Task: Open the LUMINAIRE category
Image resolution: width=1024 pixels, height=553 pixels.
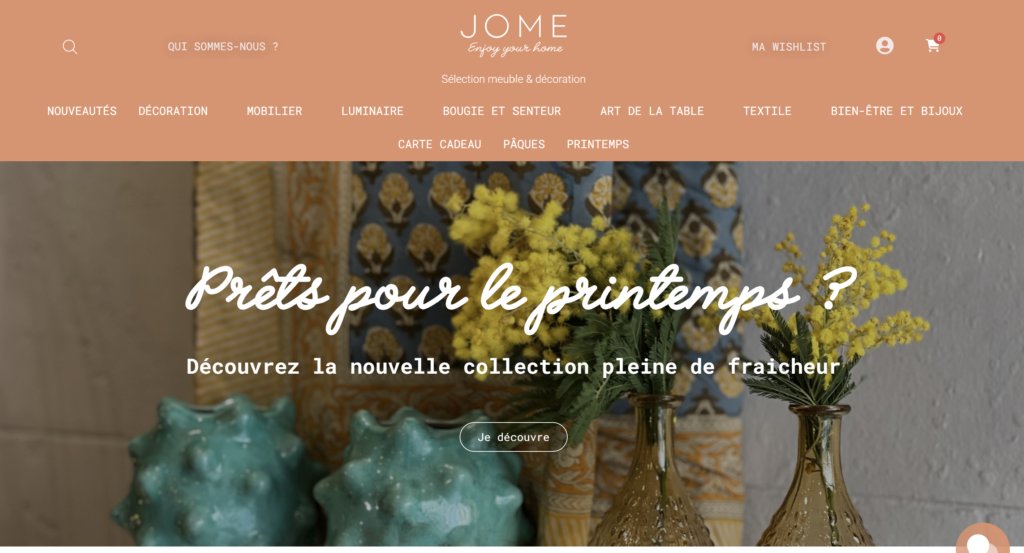Action: [372, 111]
